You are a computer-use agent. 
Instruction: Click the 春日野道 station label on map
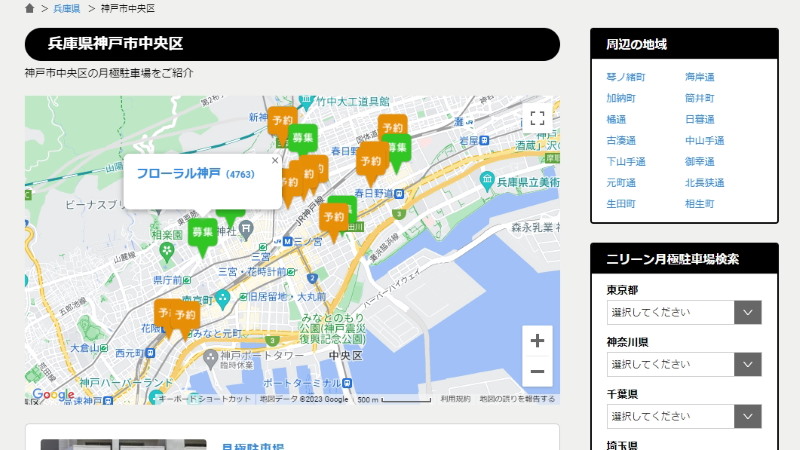pyautogui.click(x=375, y=193)
